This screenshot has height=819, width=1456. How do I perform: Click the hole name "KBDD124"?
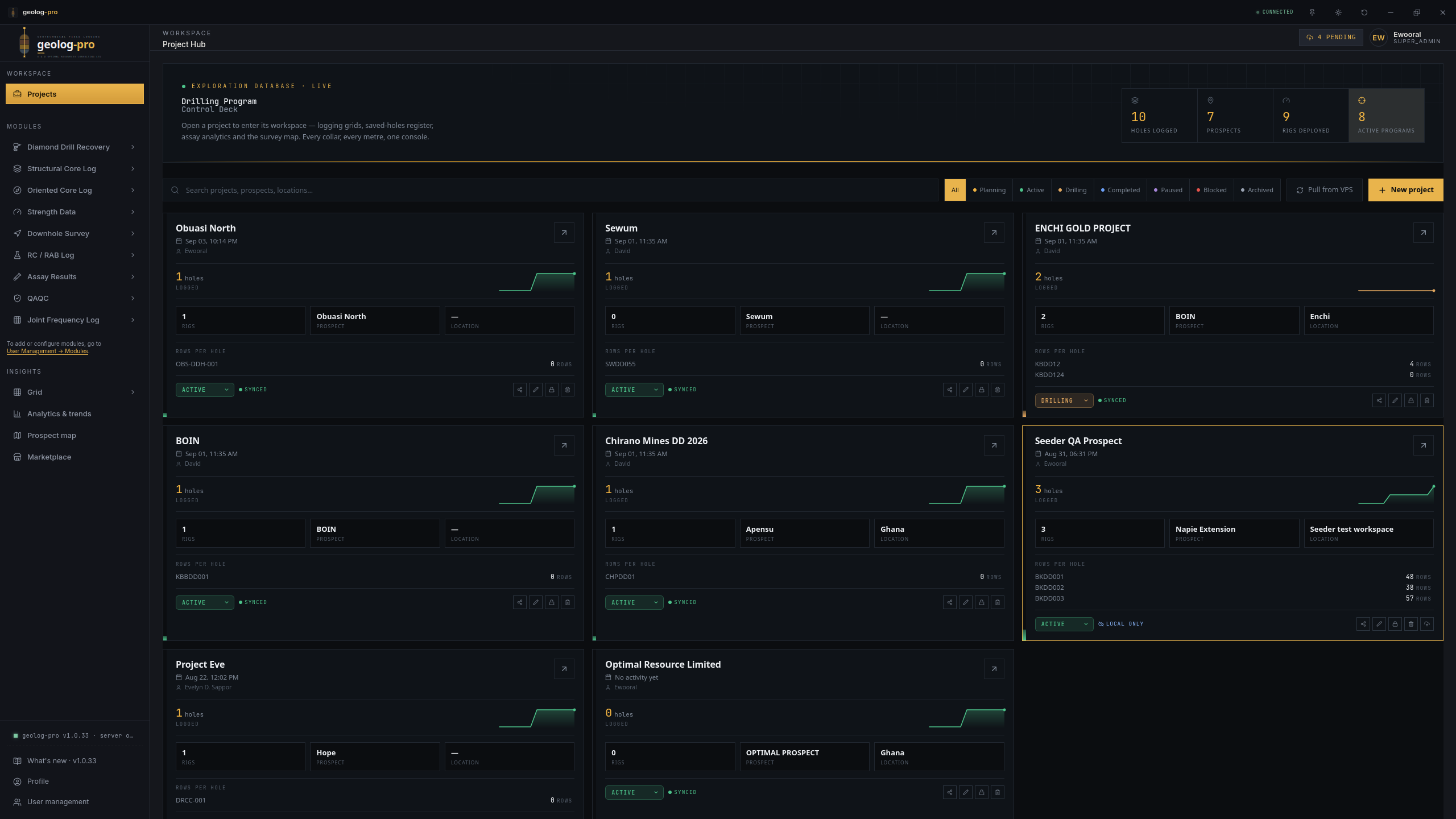1049,375
